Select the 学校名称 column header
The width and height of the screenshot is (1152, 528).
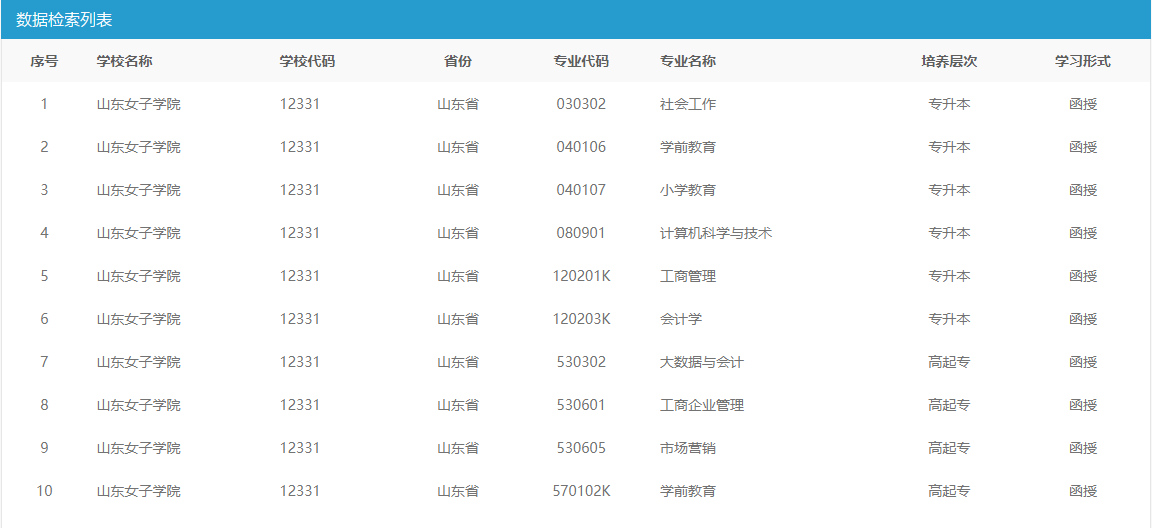coord(124,61)
